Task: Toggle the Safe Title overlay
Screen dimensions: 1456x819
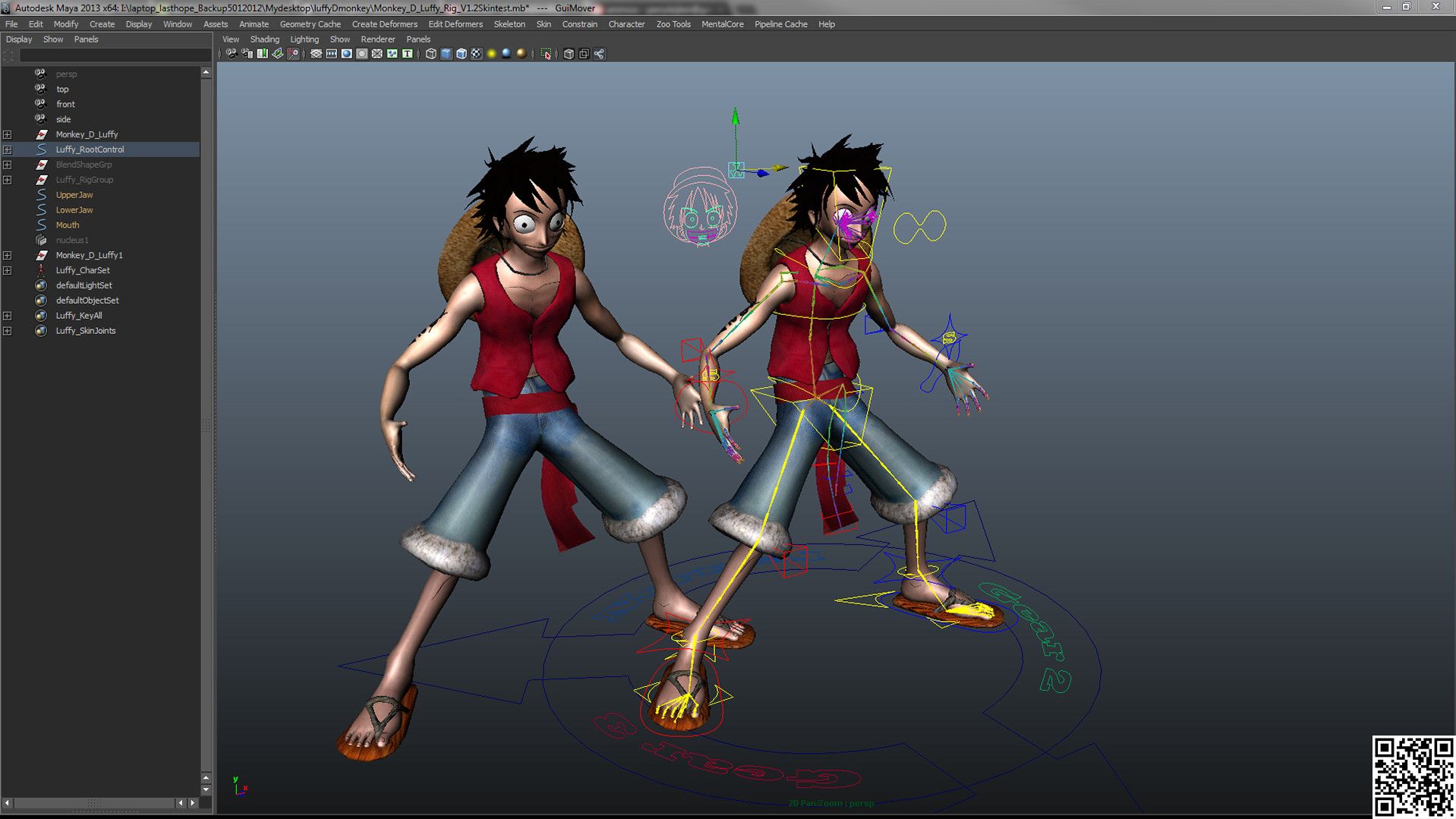Action: point(408,54)
